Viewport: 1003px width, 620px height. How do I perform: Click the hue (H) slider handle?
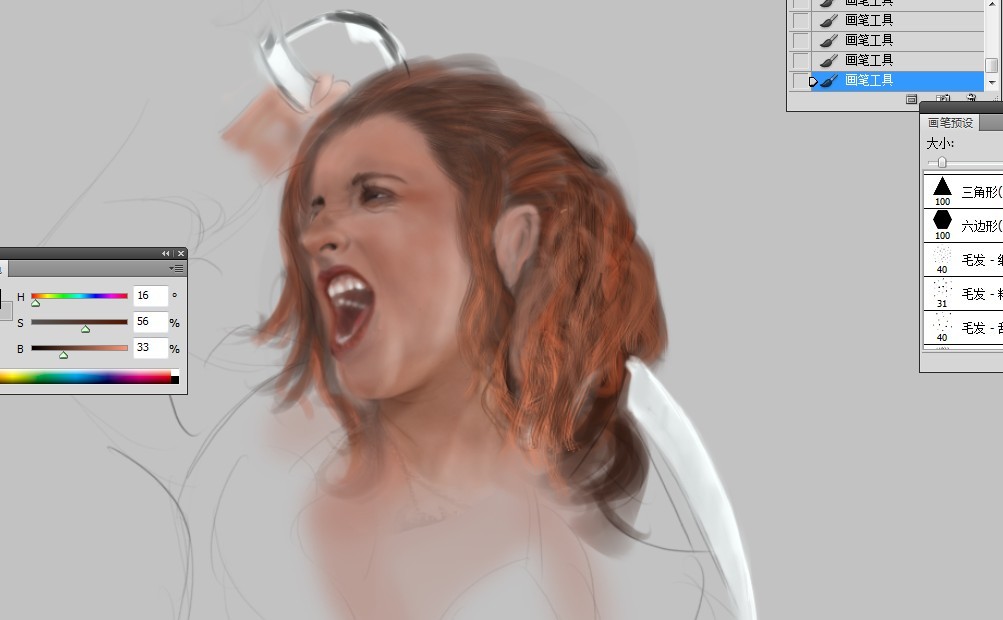(36, 303)
